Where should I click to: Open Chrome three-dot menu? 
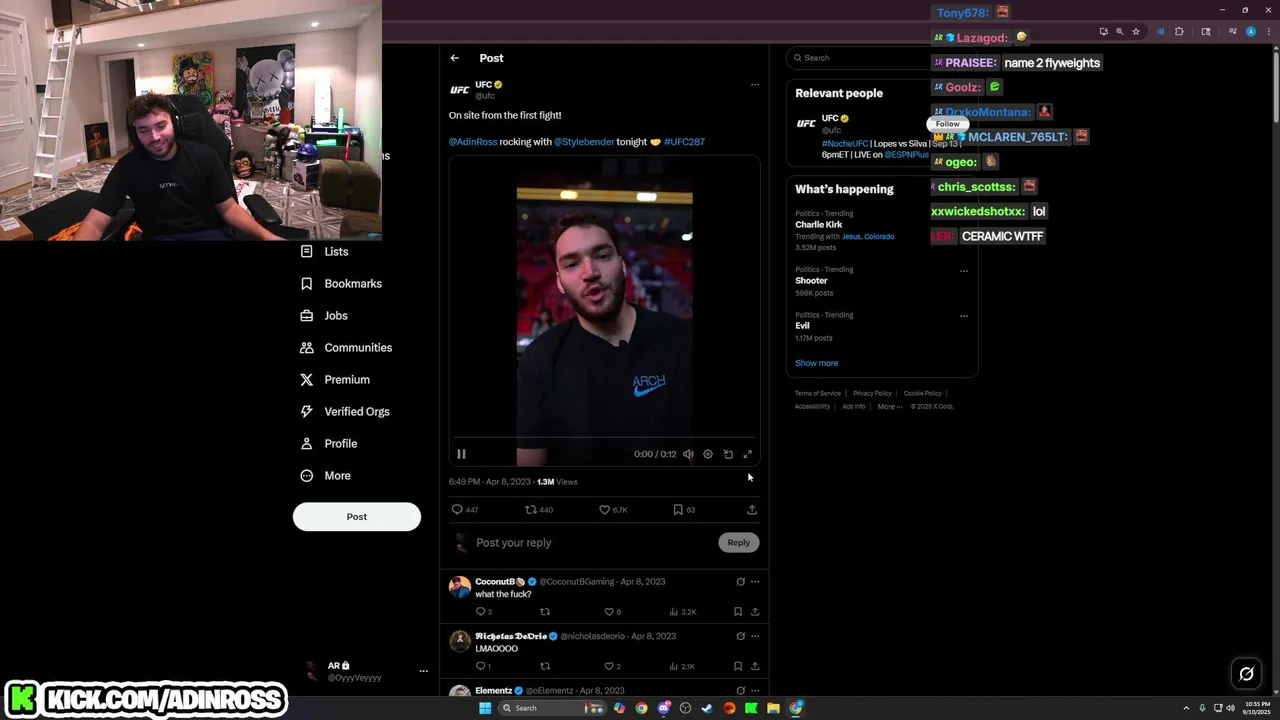click(x=1268, y=32)
